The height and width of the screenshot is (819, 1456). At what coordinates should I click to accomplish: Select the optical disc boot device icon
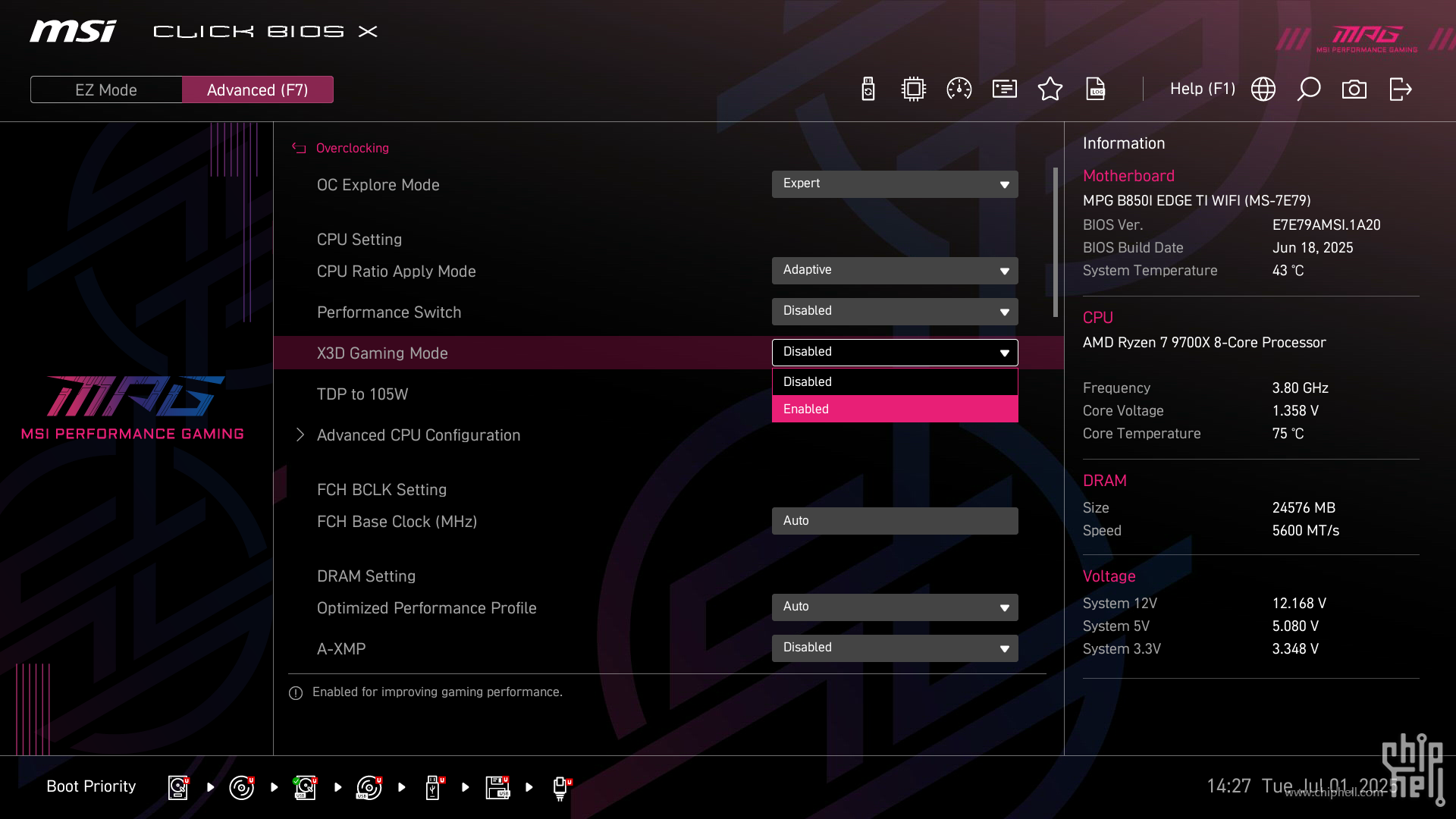point(242,787)
